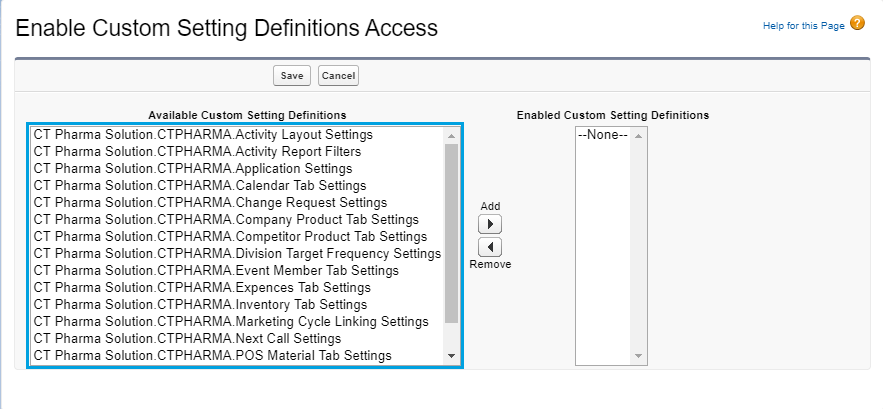883x409 pixels.
Task: Select Division Target Frequency Settings item
Action: point(237,253)
